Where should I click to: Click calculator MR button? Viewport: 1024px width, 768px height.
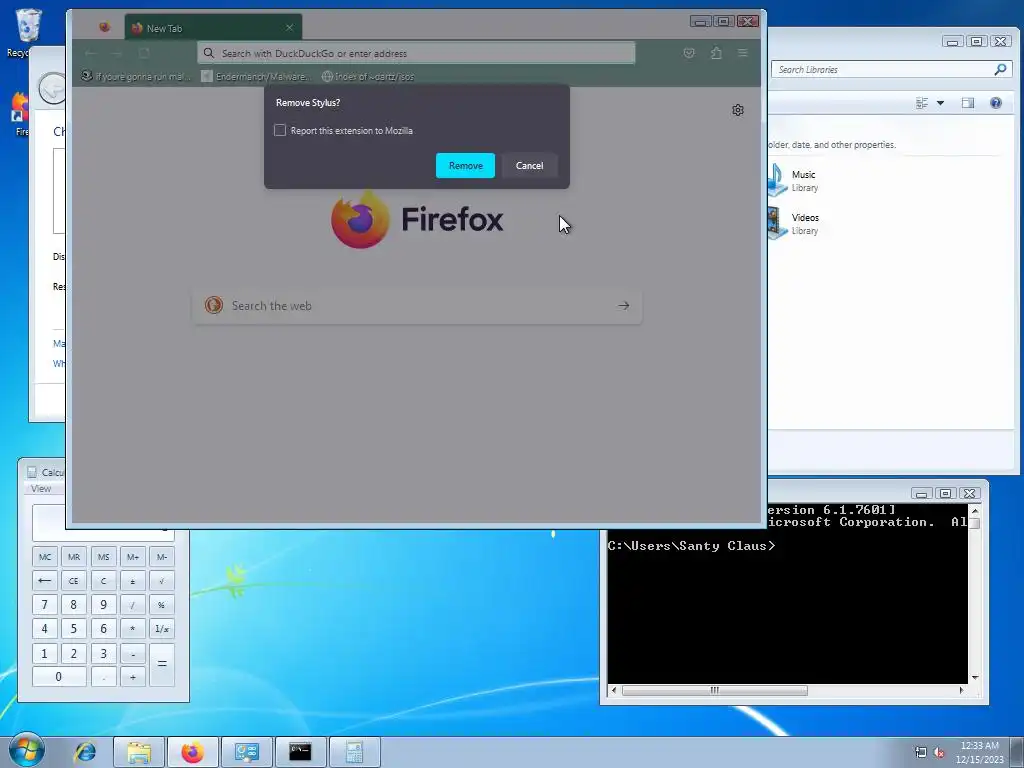point(74,557)
